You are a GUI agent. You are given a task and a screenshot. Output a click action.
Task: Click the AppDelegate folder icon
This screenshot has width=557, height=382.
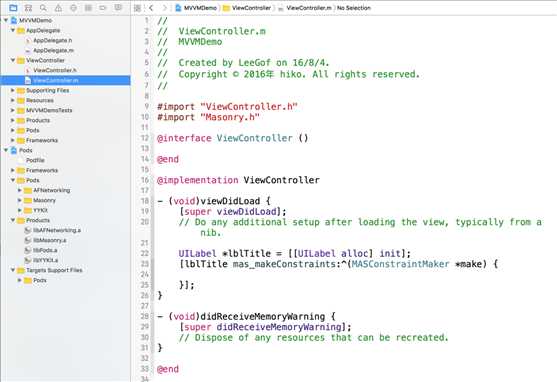pyautogui.click(x=21, y=30)
